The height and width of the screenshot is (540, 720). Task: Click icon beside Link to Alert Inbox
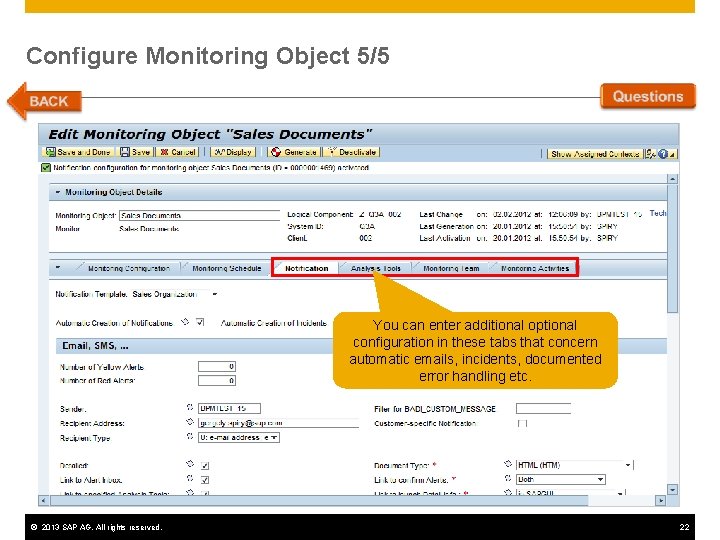click(190, 478)
